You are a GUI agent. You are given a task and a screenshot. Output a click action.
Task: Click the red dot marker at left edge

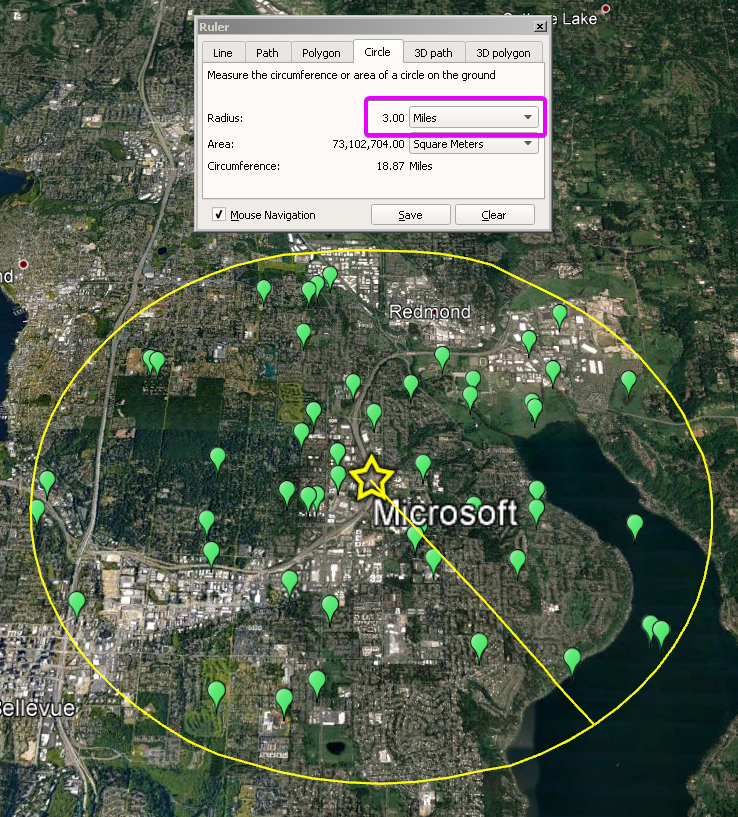[x=23, y=264]
